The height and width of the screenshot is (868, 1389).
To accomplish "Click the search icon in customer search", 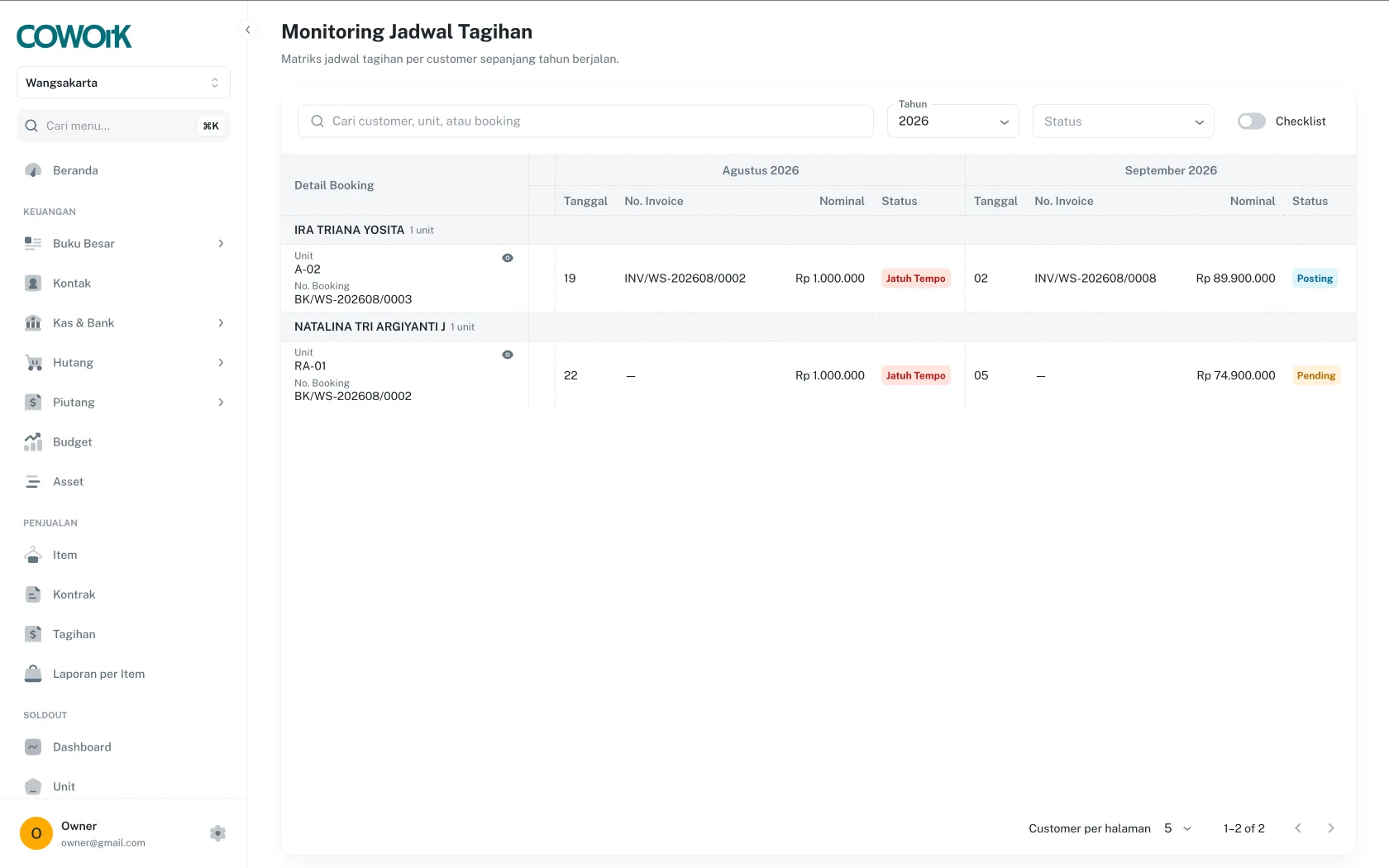I will point(317,121).
